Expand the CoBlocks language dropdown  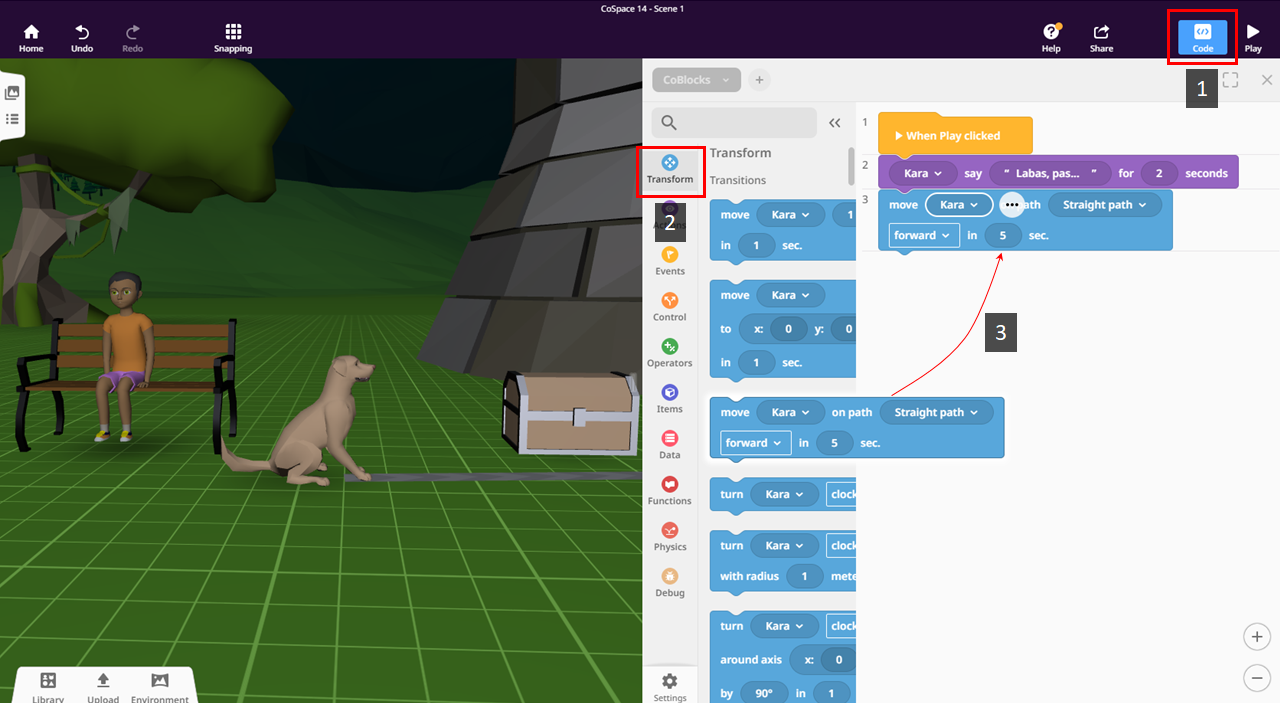(x=696, y=80)
